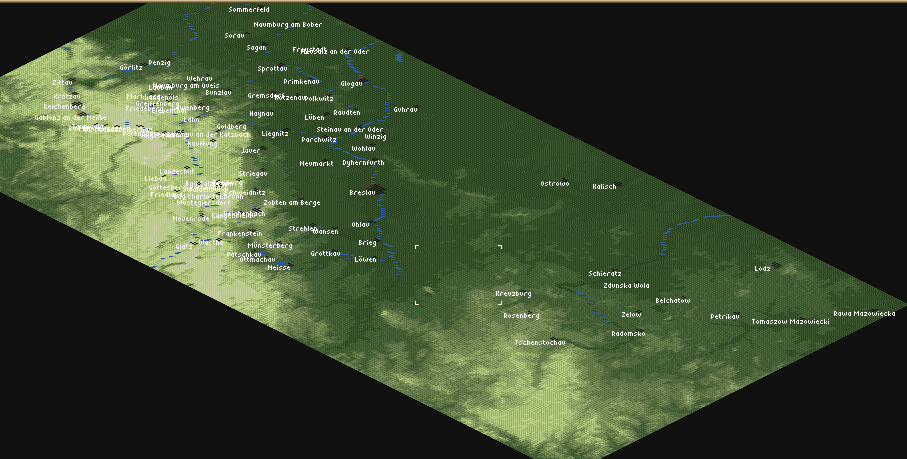The image size is (907, 459).
Task: Click the Naumburg am Bober label
Action: coord(287,22)
